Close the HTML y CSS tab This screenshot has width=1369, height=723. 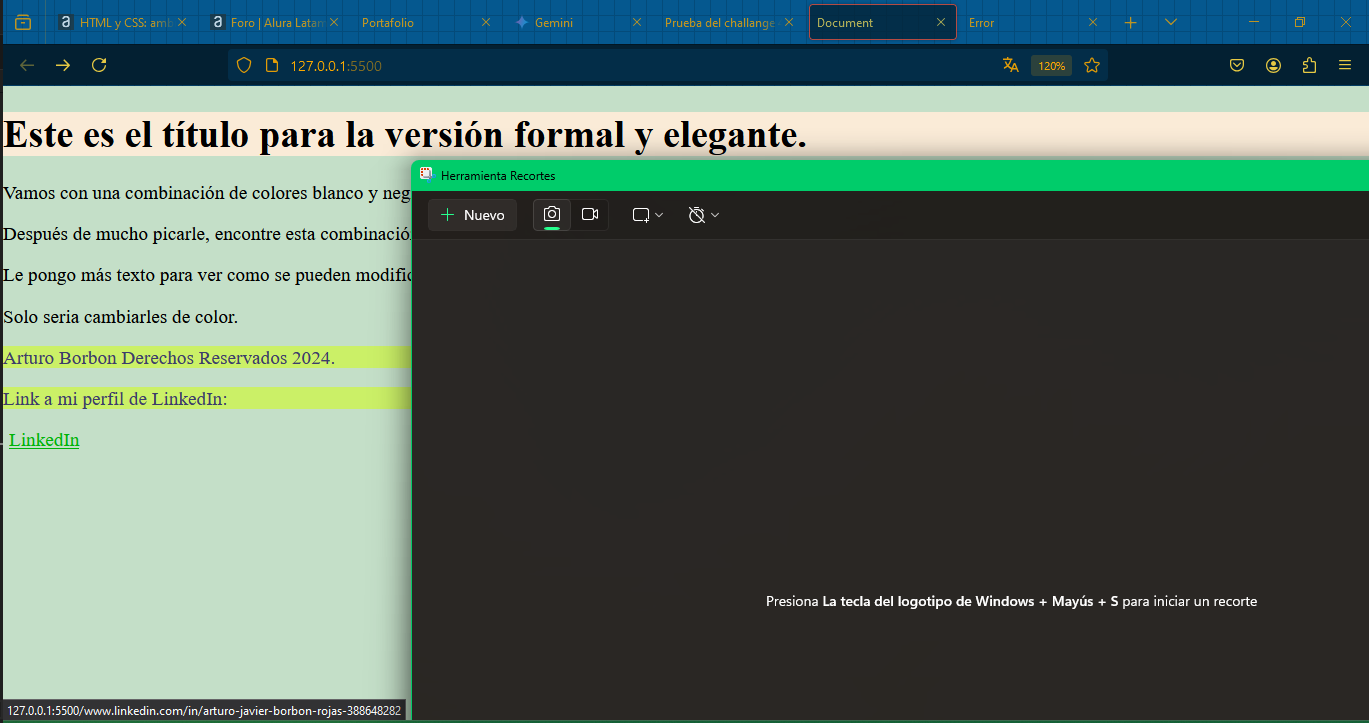[184, 22]
